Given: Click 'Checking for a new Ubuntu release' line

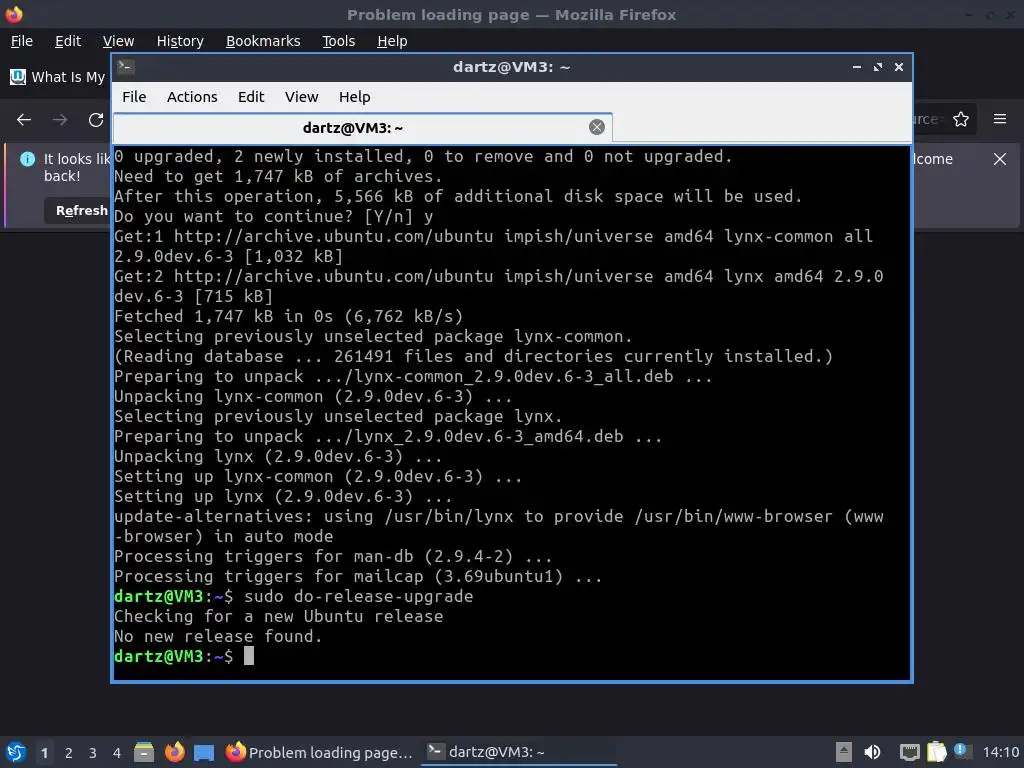Looking at the screenshot, I should coord(278,616).
